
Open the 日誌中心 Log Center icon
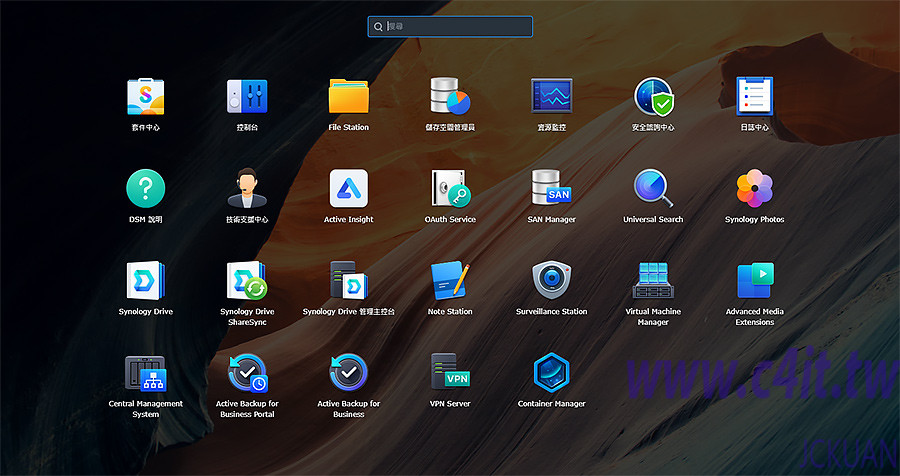tap(755, 96)
